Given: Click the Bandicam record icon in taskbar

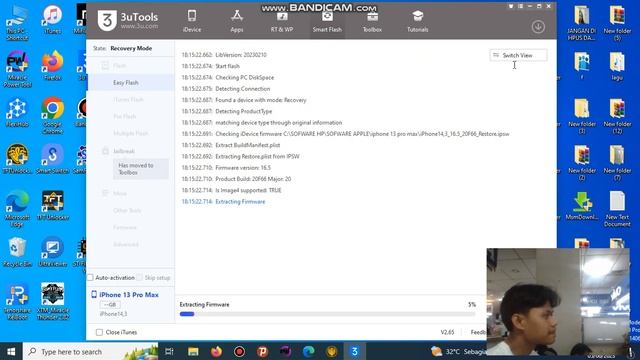Looking at the screenshot, I should click(x=239, y=351).
